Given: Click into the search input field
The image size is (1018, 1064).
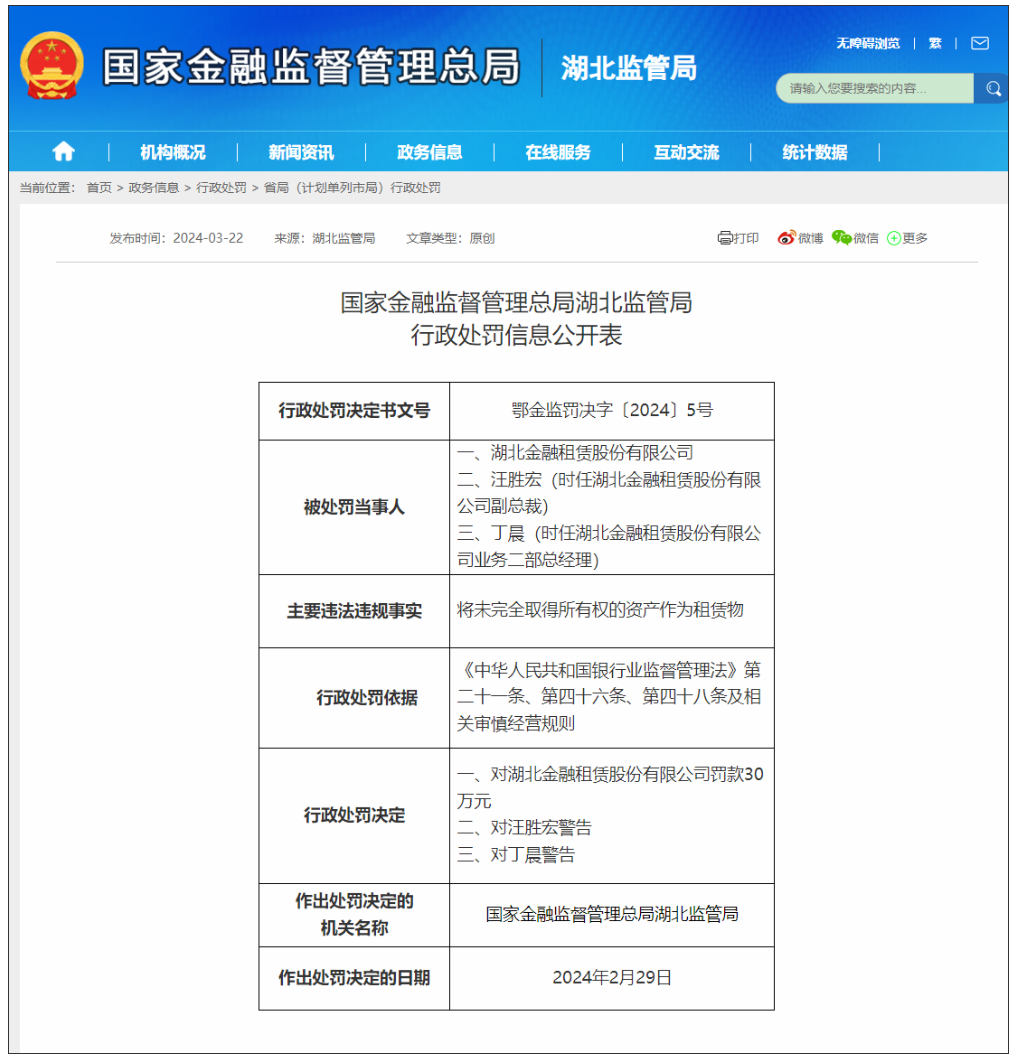Looking at the screenshot, I should 875,89.
